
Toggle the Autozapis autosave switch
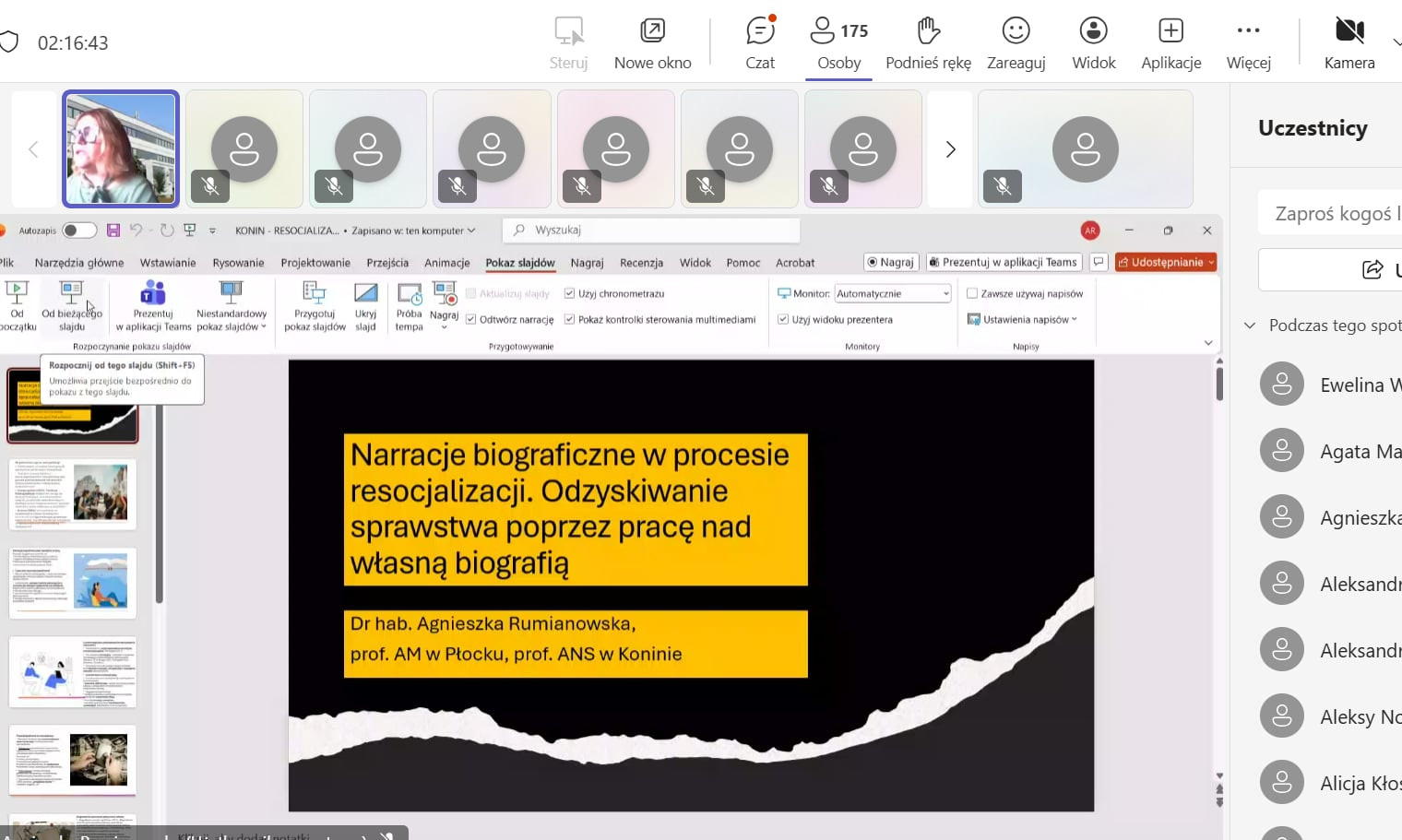coord(78,231)
